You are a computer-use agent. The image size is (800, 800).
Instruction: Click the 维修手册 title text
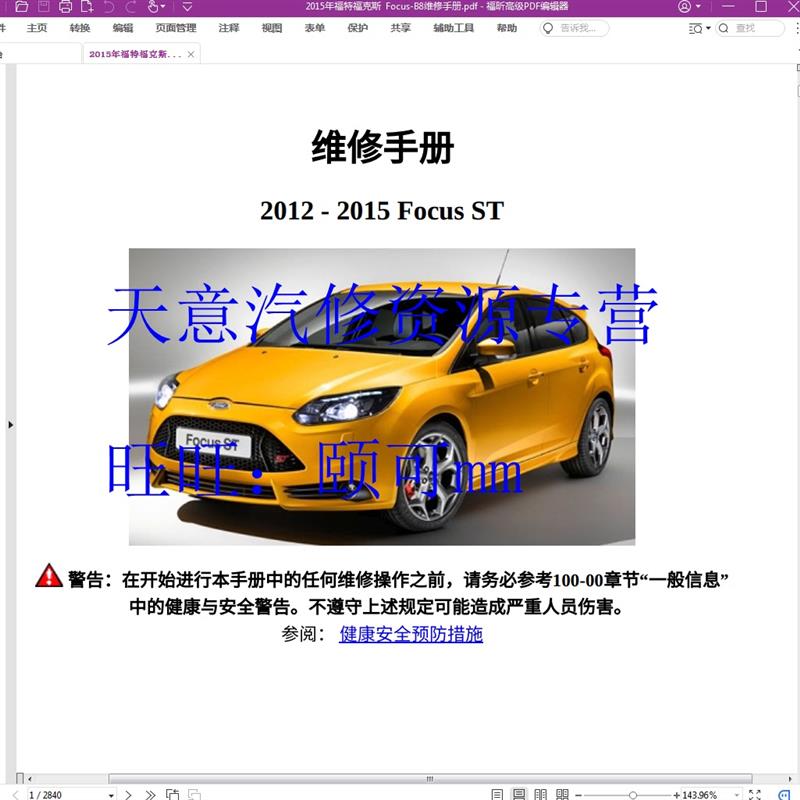tap(382, 147)
